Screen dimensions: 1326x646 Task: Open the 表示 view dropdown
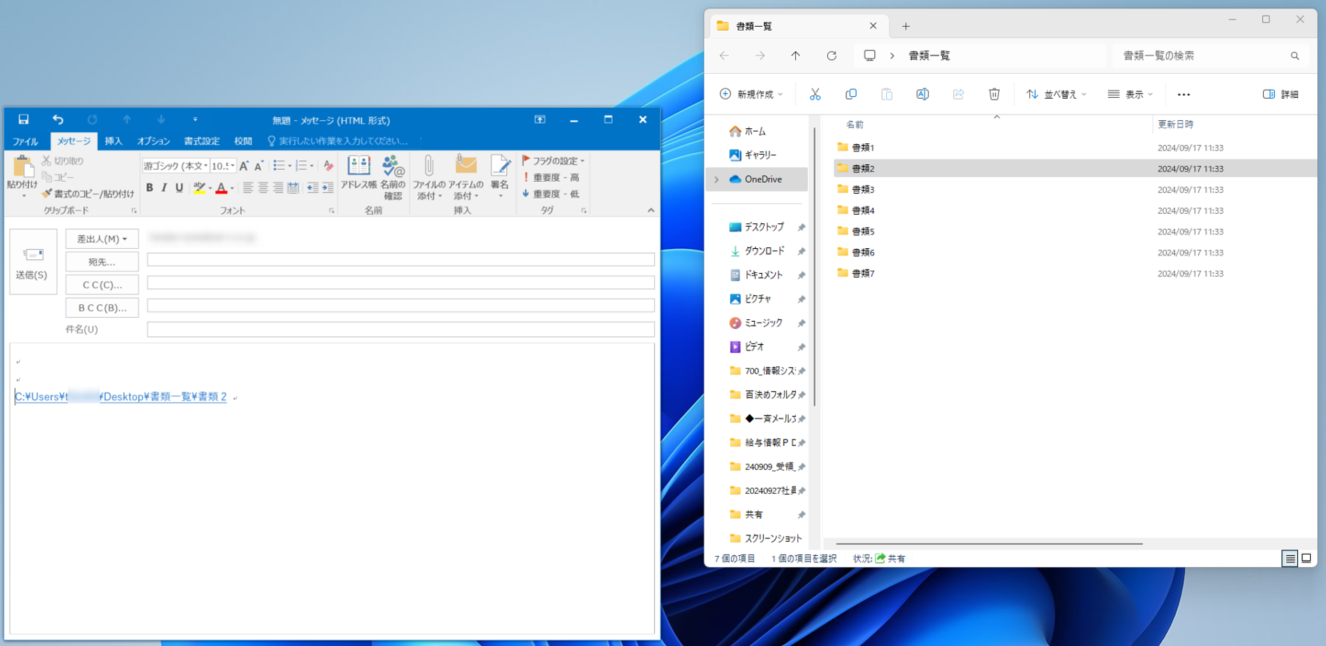click(x=1131, y=94)
